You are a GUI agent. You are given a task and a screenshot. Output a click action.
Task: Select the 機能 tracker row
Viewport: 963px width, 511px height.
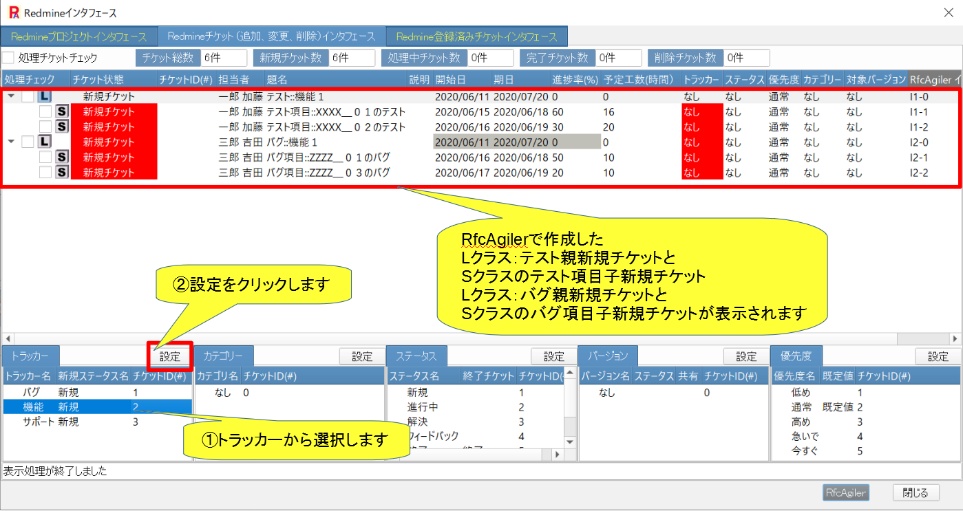coord(97,407)
